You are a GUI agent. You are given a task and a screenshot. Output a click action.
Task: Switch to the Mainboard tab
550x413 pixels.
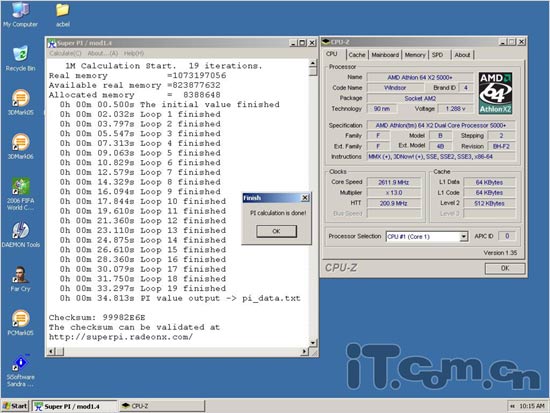pyautogui.click(x=385, y=55)
